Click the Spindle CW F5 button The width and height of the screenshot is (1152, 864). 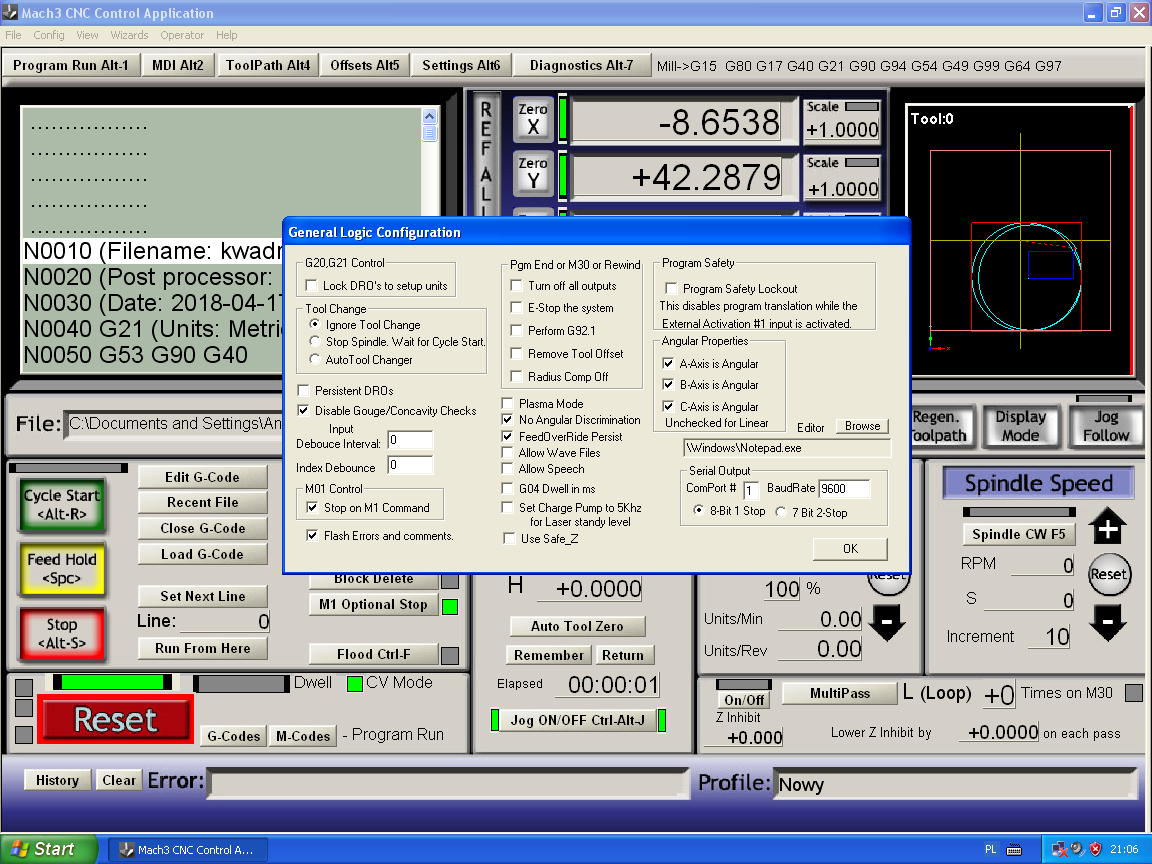coord(1018,534)
